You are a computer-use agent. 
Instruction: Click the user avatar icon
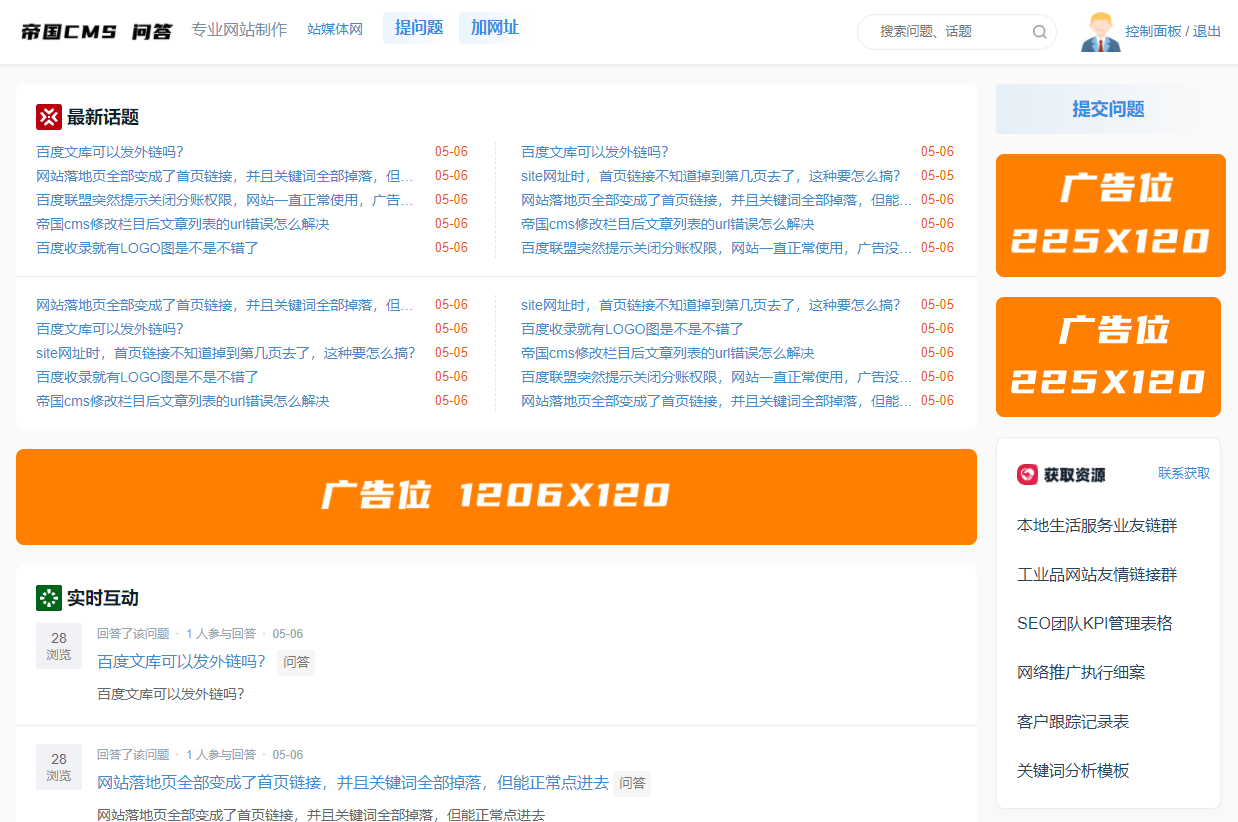1100,32
